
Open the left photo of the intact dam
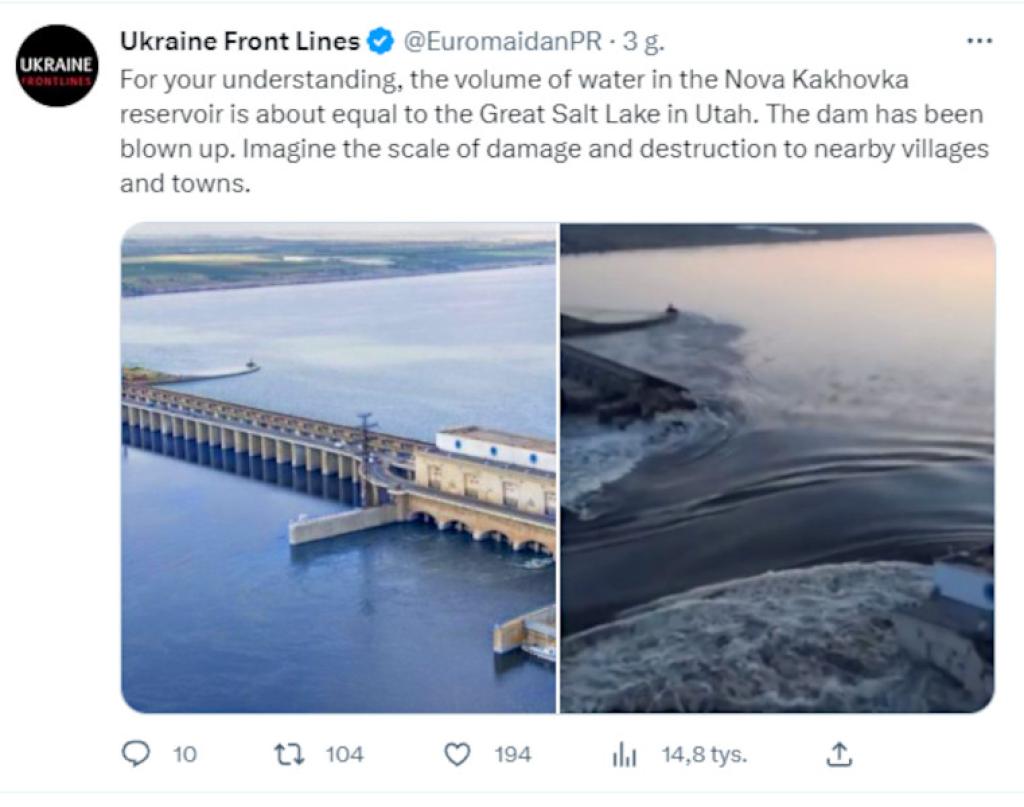pyautogui.click(x=339, y=467)
